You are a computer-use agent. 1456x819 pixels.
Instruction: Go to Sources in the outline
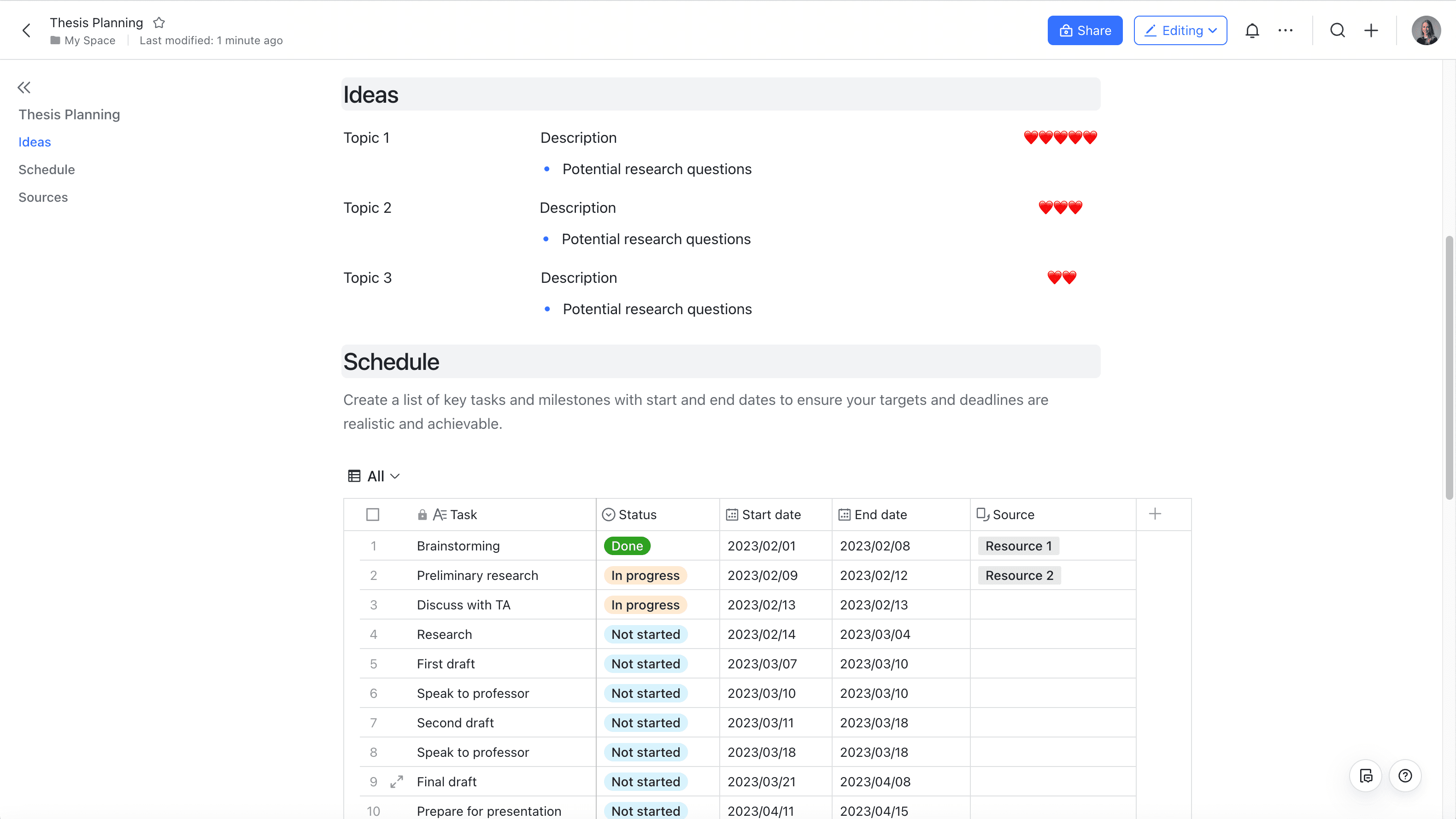click(x=43, y=197)
